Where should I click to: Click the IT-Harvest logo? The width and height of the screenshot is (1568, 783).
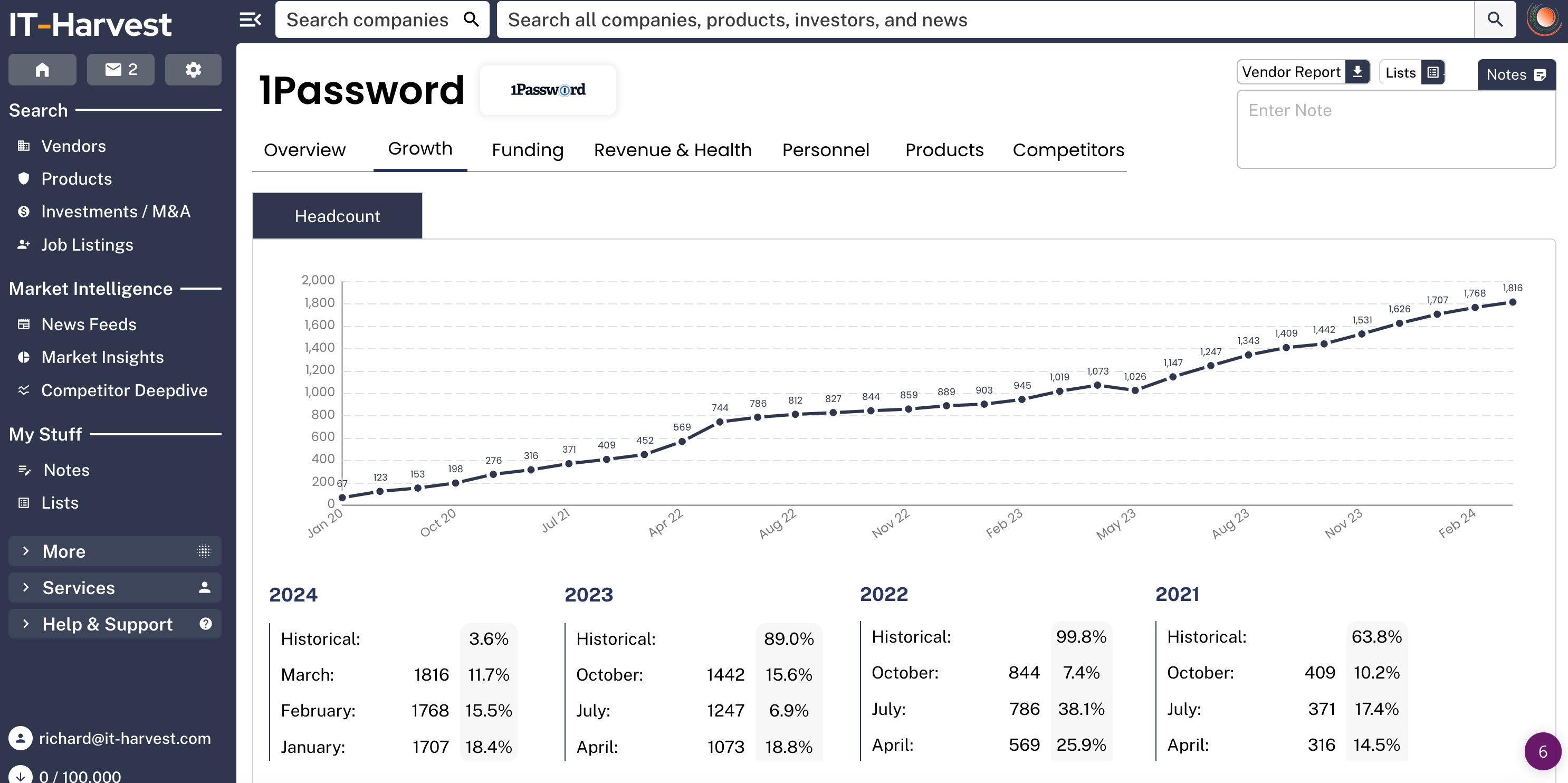click(x=90, y=24)
